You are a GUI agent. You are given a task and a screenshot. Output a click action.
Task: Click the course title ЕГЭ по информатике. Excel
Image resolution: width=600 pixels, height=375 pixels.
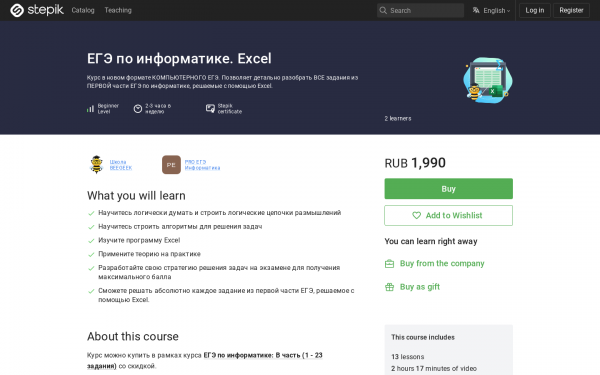(x=179, y=59)
